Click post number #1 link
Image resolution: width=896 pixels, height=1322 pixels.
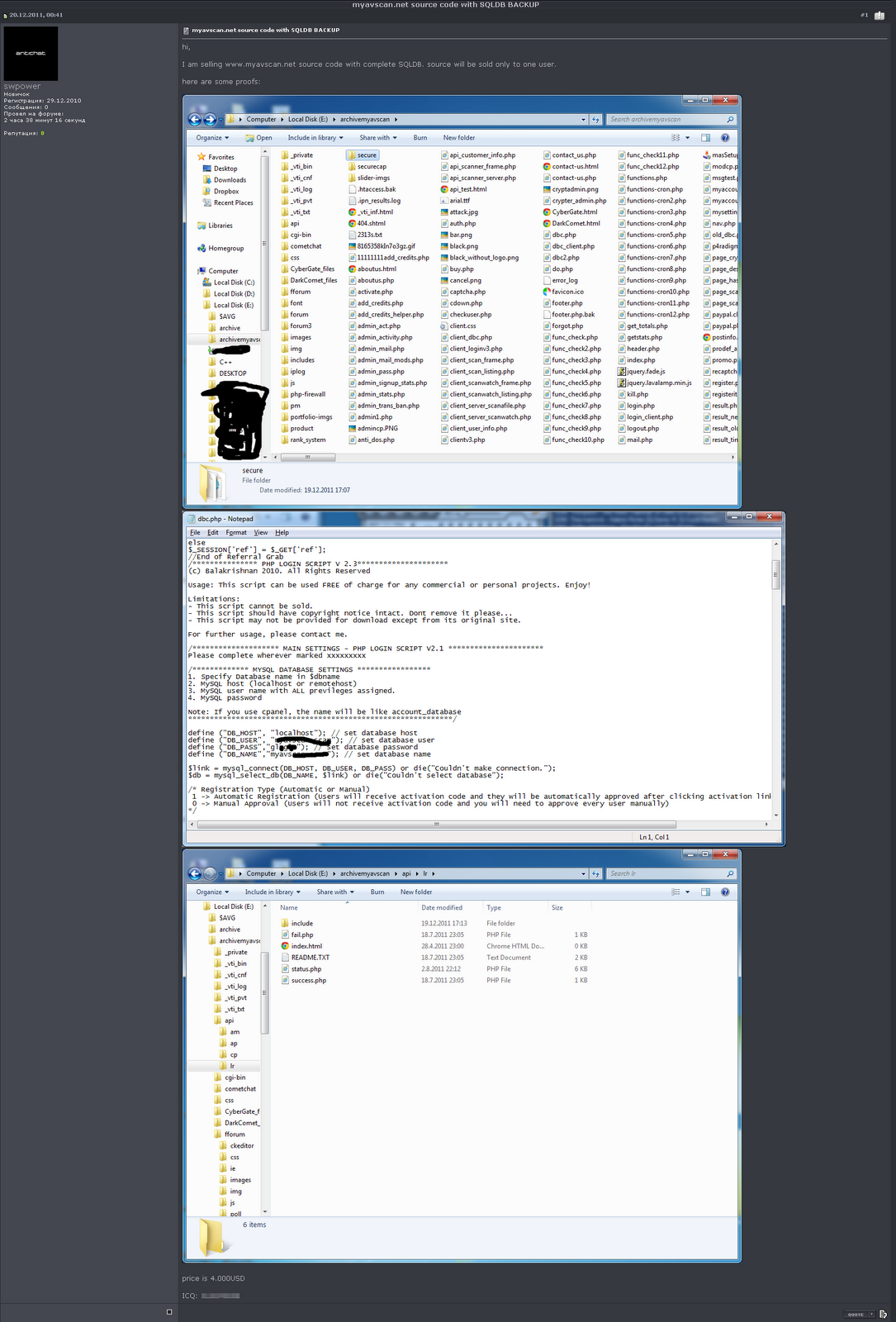coord(864,15)
